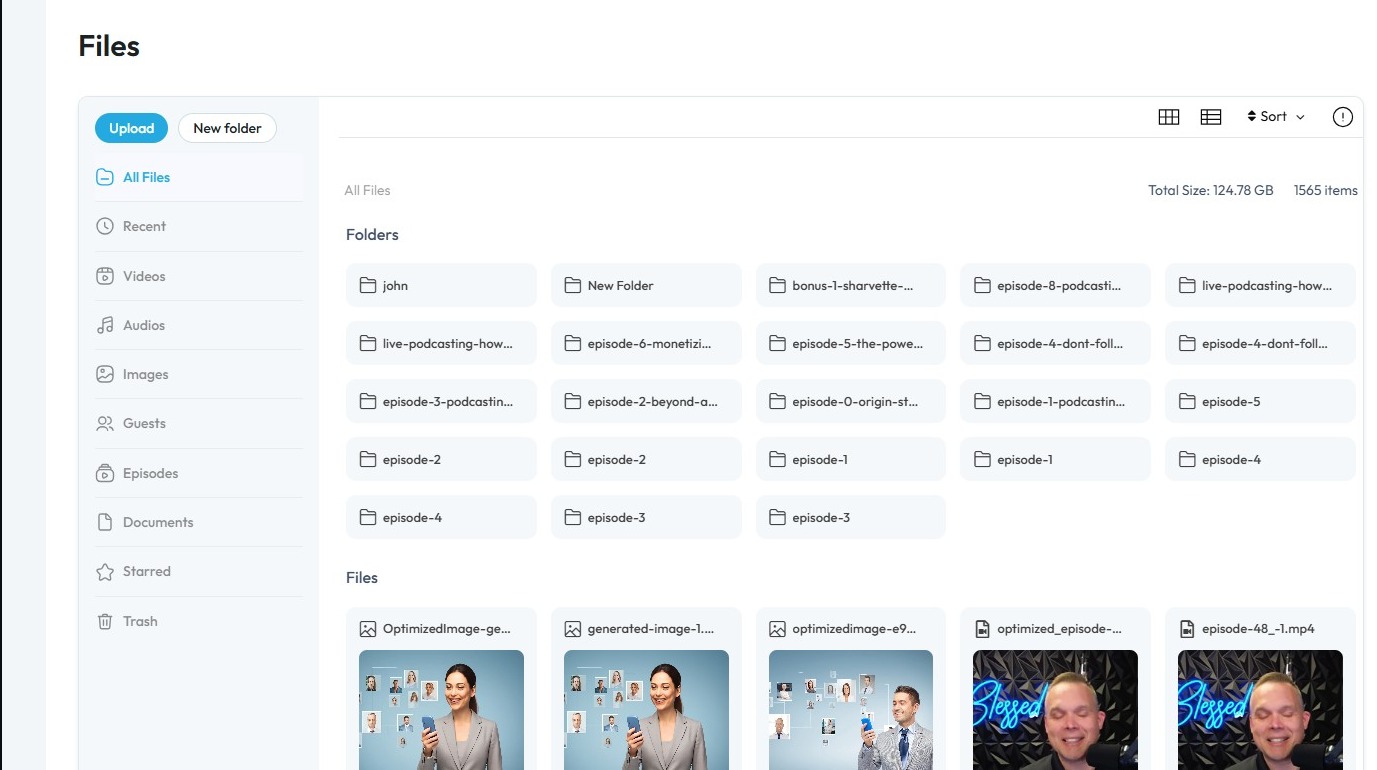
Task: Switch to list view icon
Action: pos(1211,117)
